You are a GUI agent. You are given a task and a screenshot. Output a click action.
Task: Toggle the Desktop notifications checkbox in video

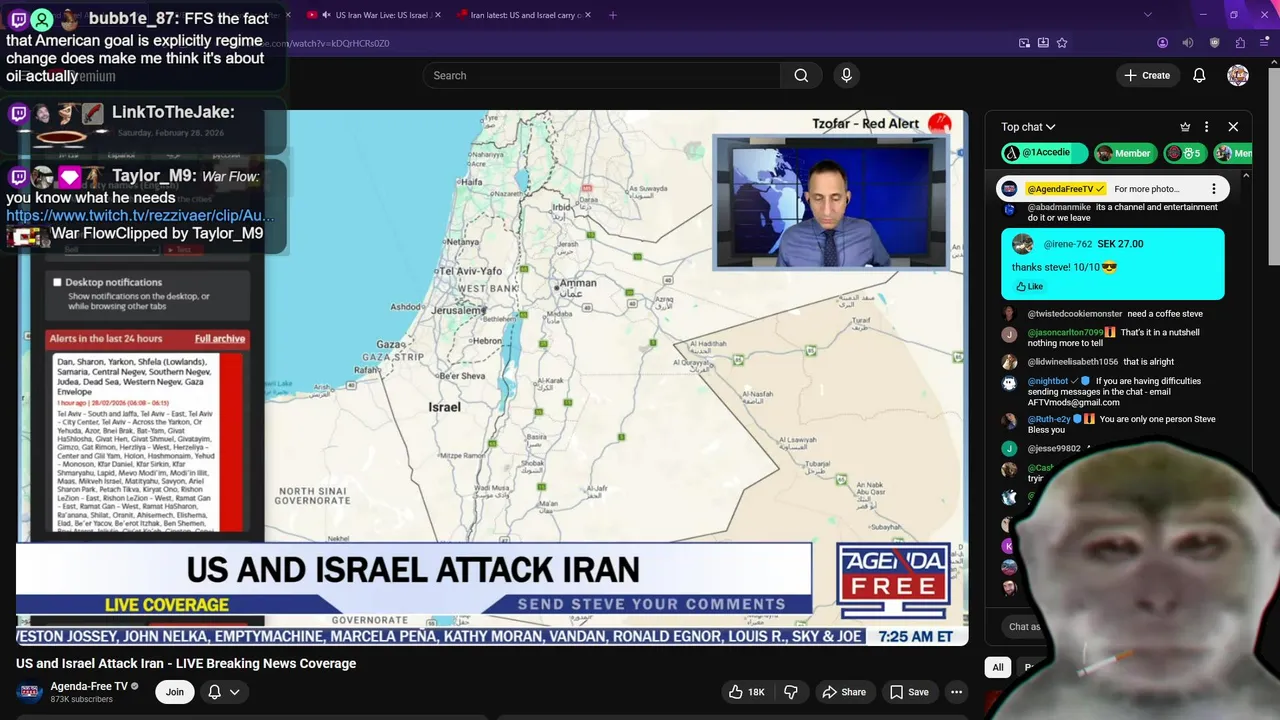pyautogui.click(x=57, y=283)
